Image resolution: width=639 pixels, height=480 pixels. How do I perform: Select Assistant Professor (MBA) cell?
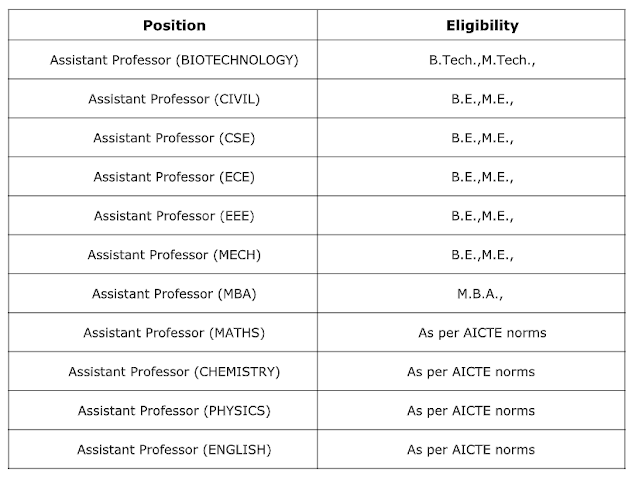[163, 293]
